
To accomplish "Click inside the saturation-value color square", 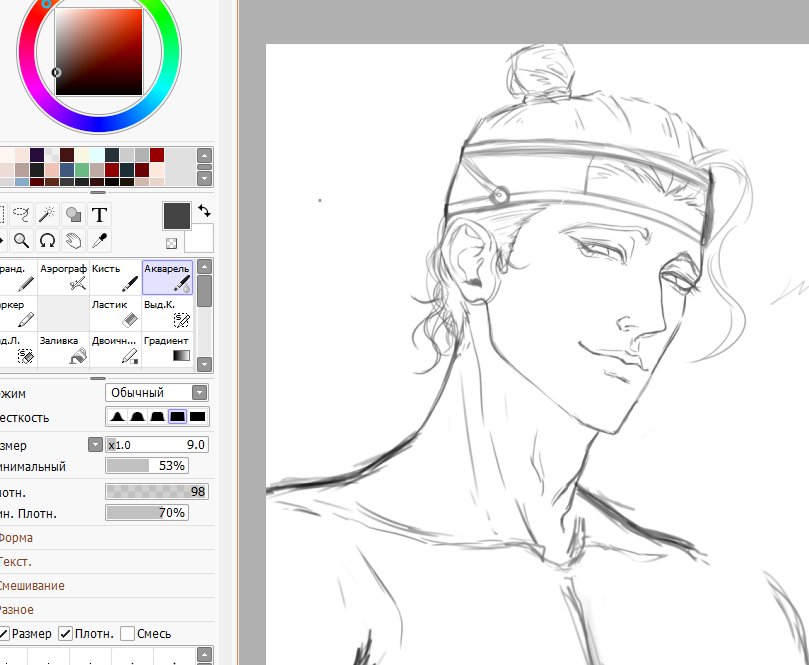I will 99,52.
